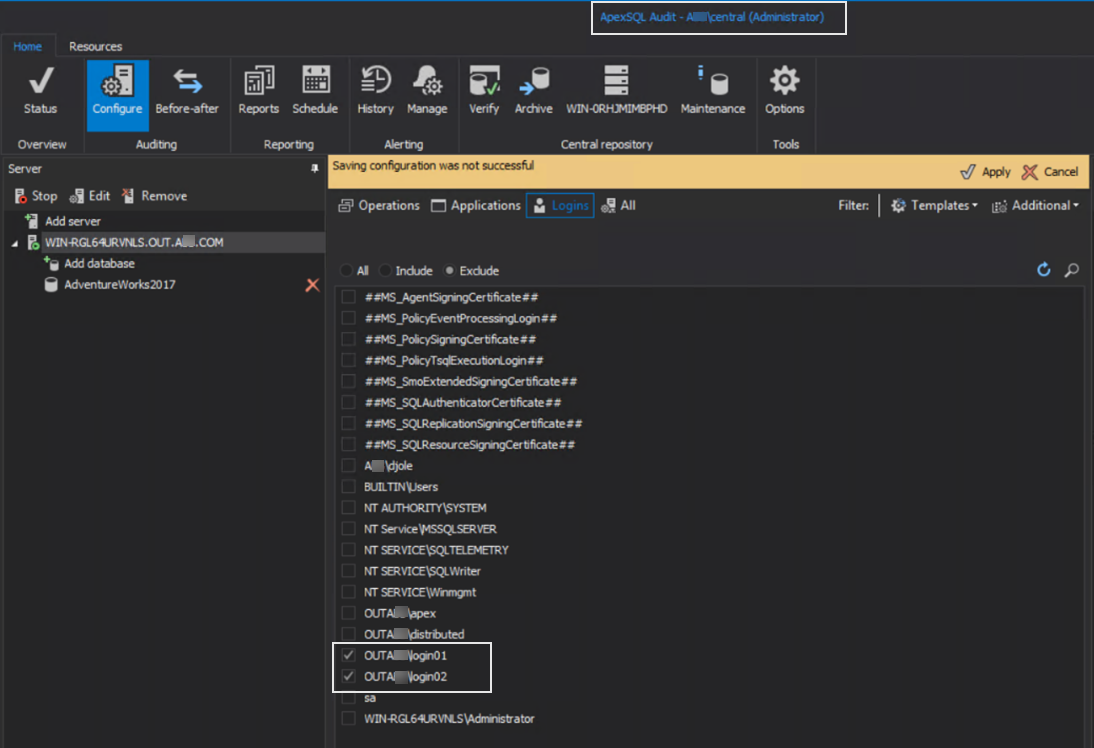The height and width of the screenshot is (748, 1094).
Task: Open the Options gear icon
Action: [x=784, y=91]
